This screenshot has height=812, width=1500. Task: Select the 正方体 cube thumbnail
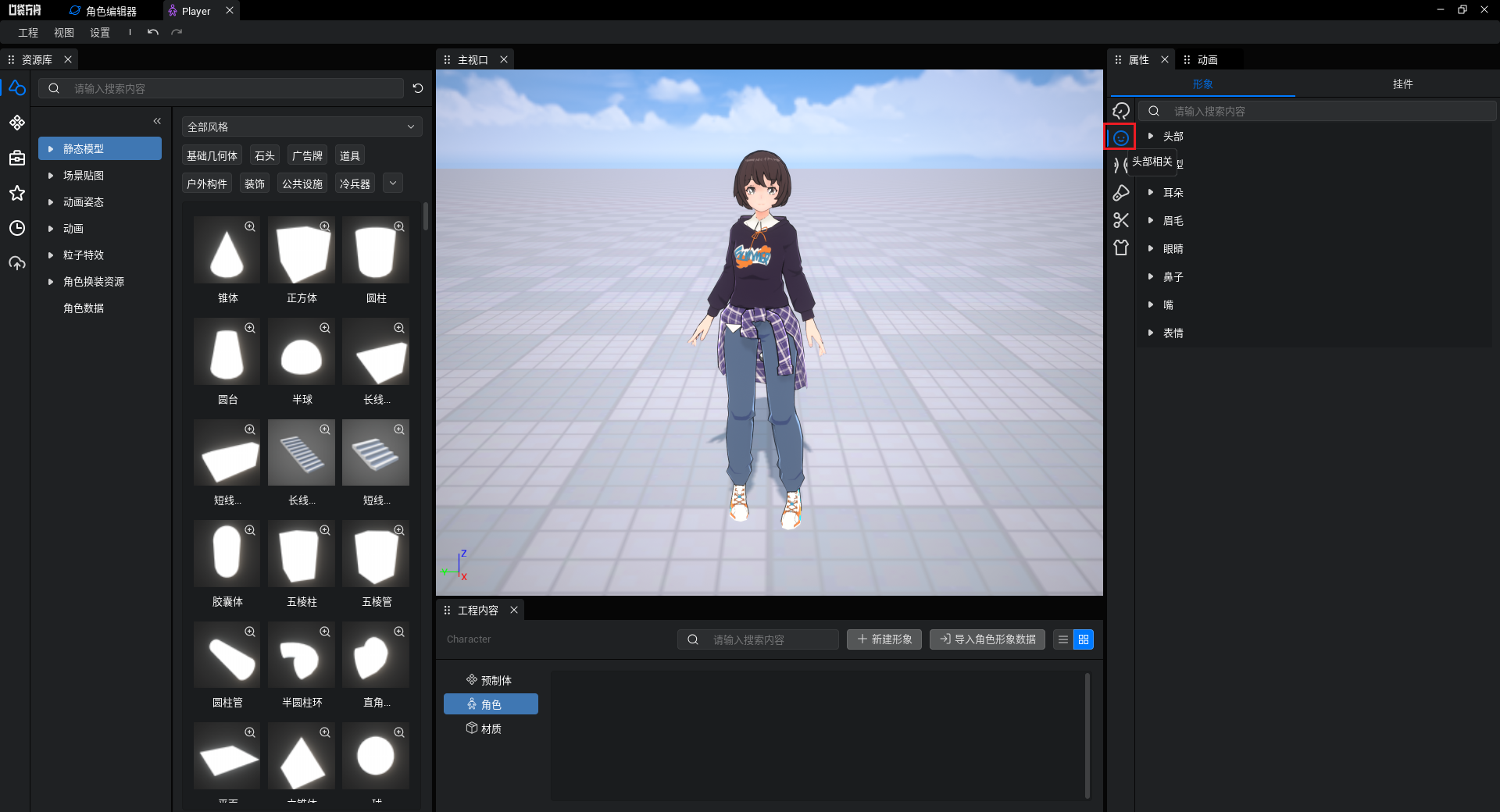pos(302,251)
